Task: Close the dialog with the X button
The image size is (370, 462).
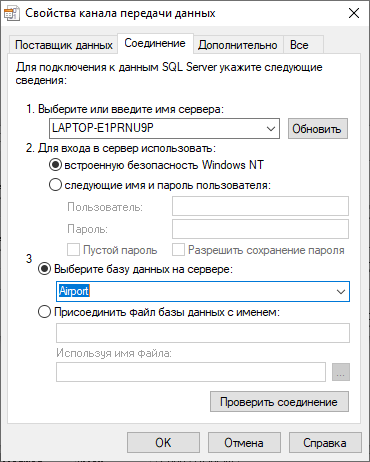Action: pyautogui.click(x=354, y=13)
